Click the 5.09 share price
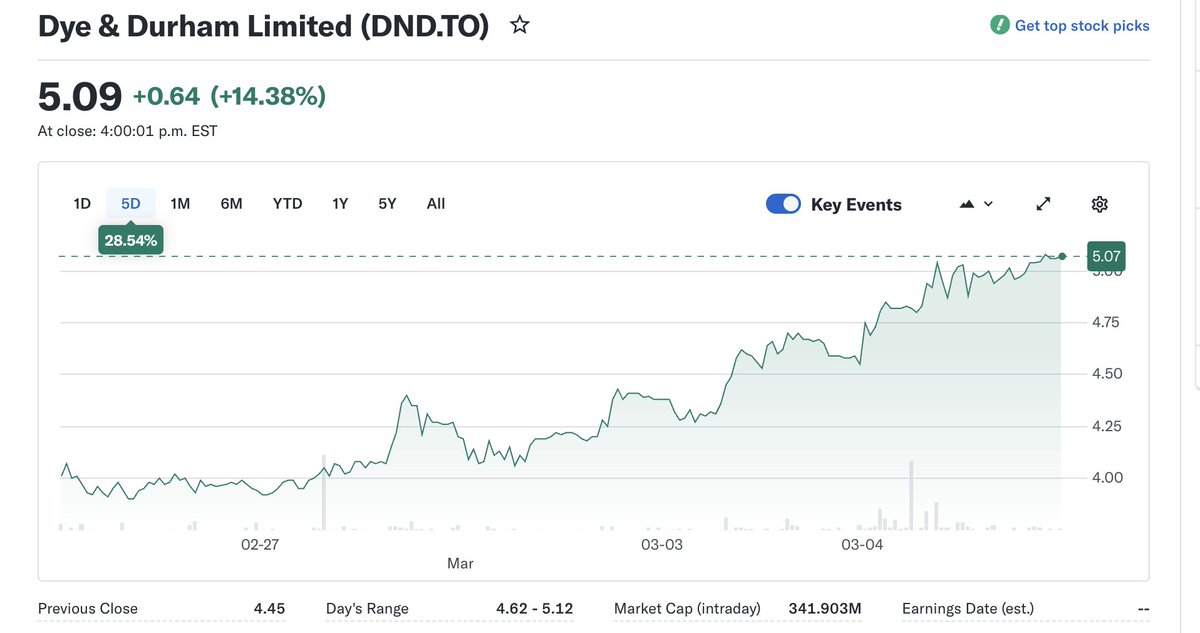This screenshot has width=1200, height=633. tap(80, 96)
